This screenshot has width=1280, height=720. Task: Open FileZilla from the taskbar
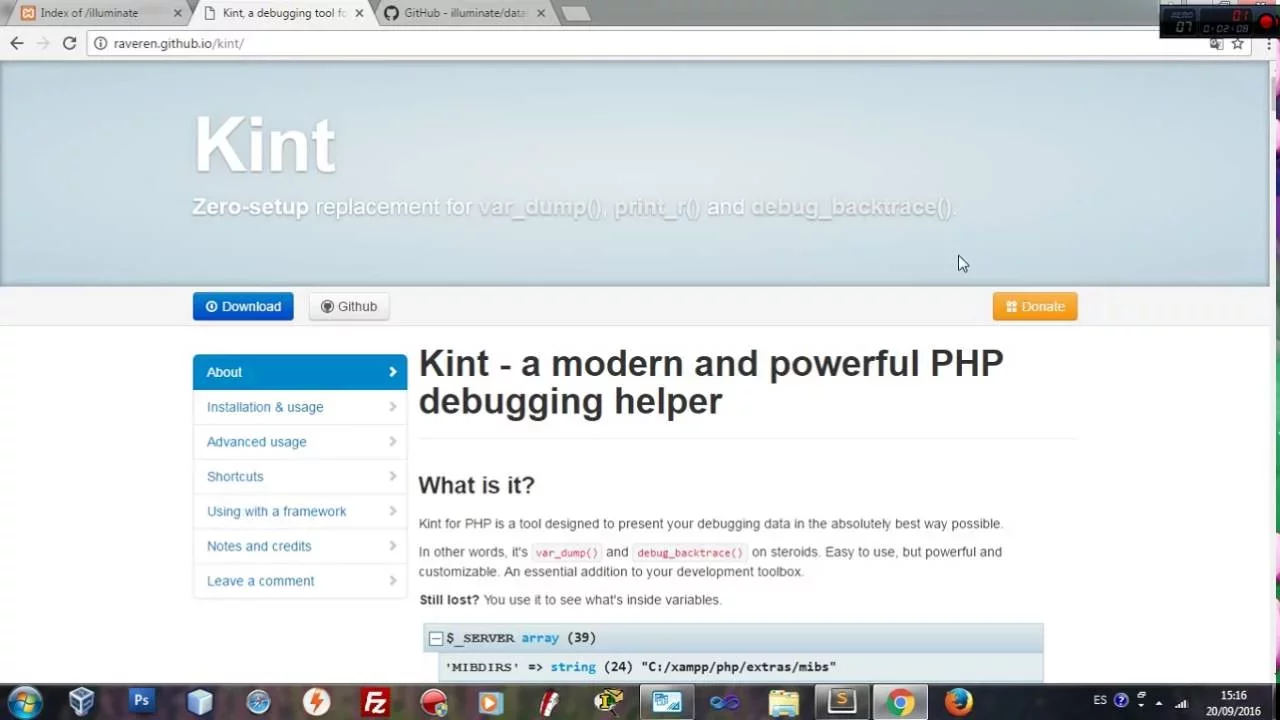click(375, 702)
